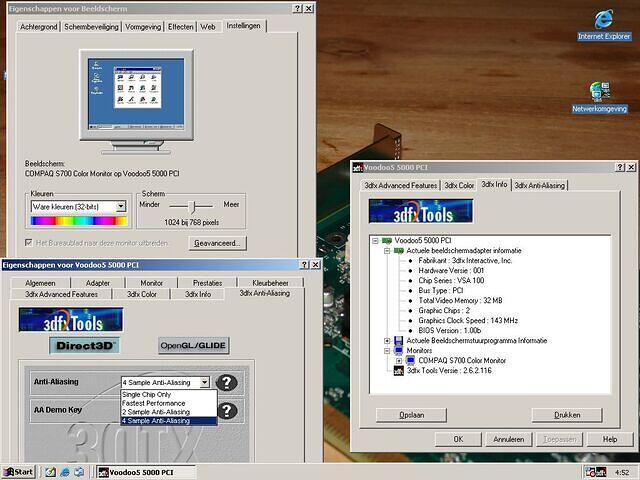Click the OpenGL/GLIDE logo button

pos(193,345)
